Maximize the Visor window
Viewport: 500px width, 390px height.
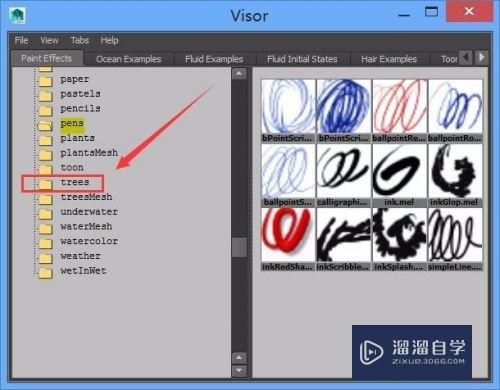[431, 12]
